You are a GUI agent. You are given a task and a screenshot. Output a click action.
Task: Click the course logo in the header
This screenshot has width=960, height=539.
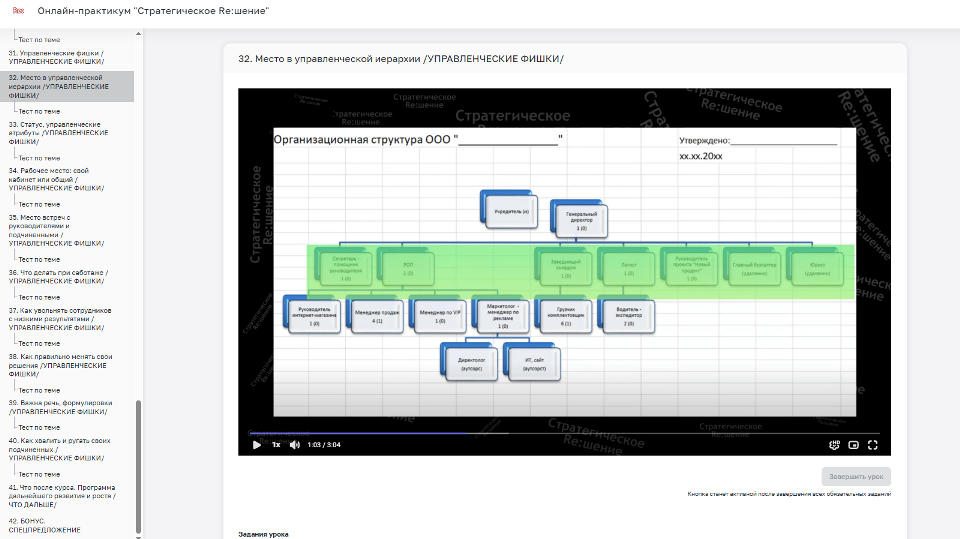(x=17, y=13)
